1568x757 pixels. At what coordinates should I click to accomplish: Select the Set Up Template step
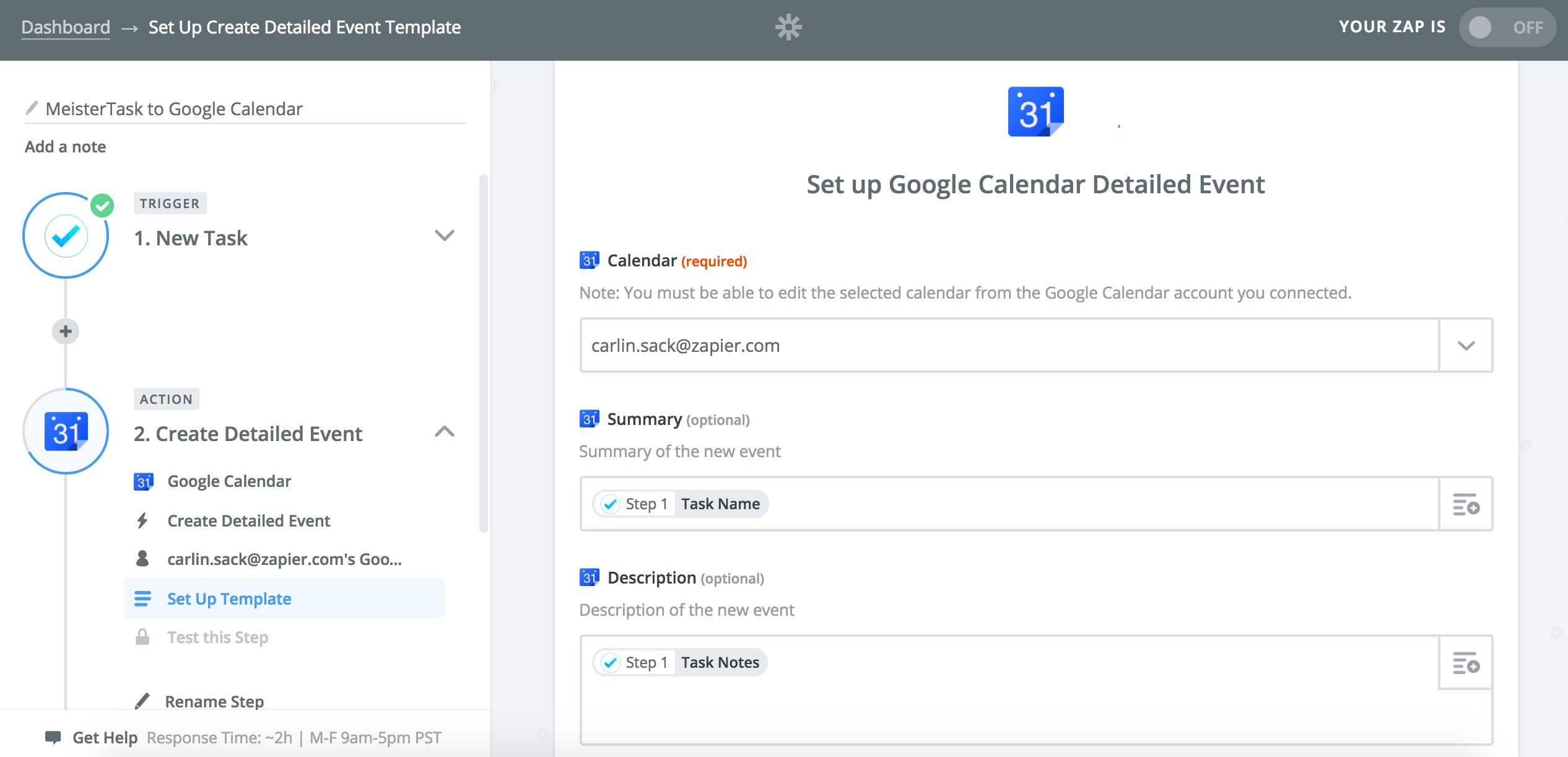284,598
